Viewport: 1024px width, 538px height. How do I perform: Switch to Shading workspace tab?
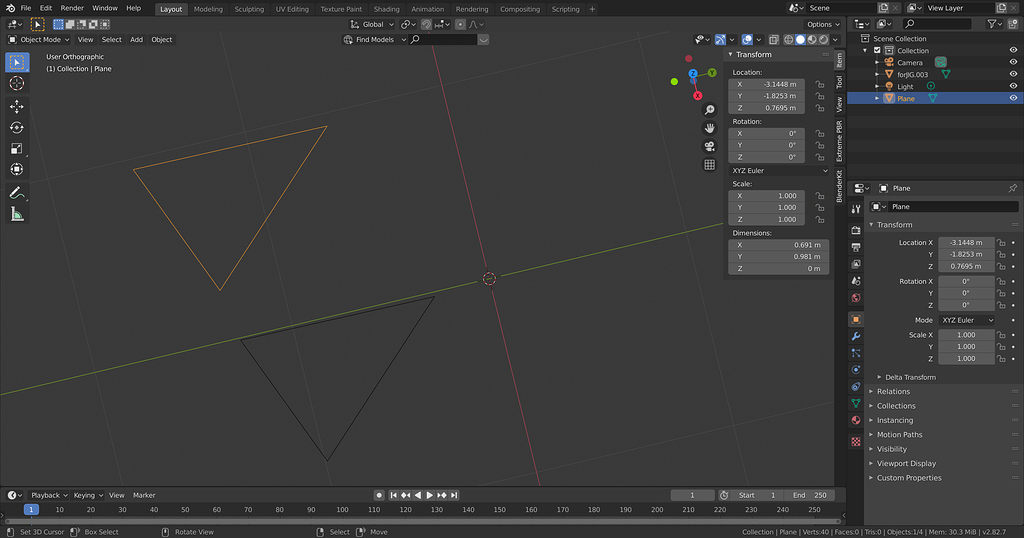[386, 9]
